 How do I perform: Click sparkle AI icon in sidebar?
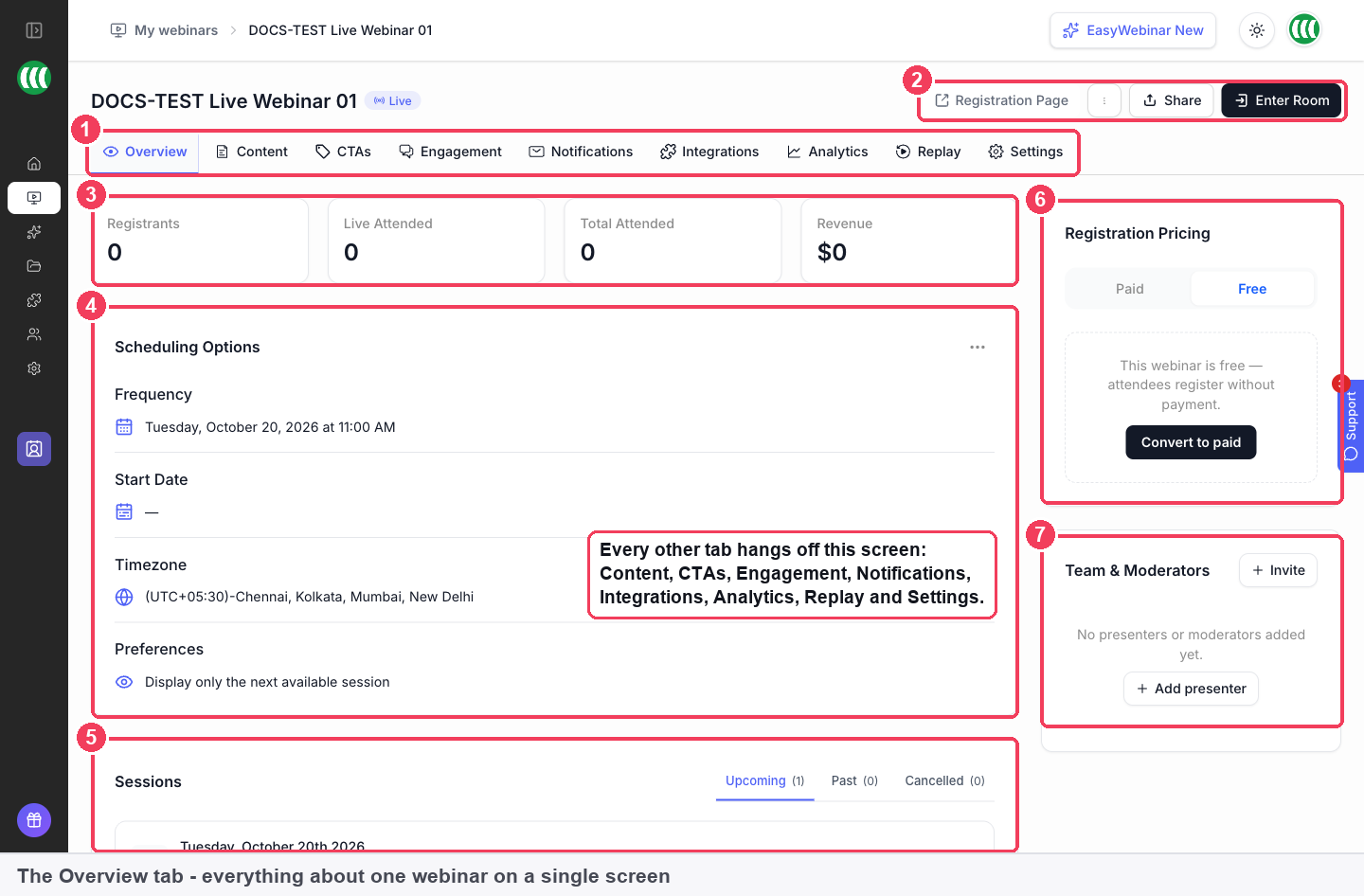(34, 232)
